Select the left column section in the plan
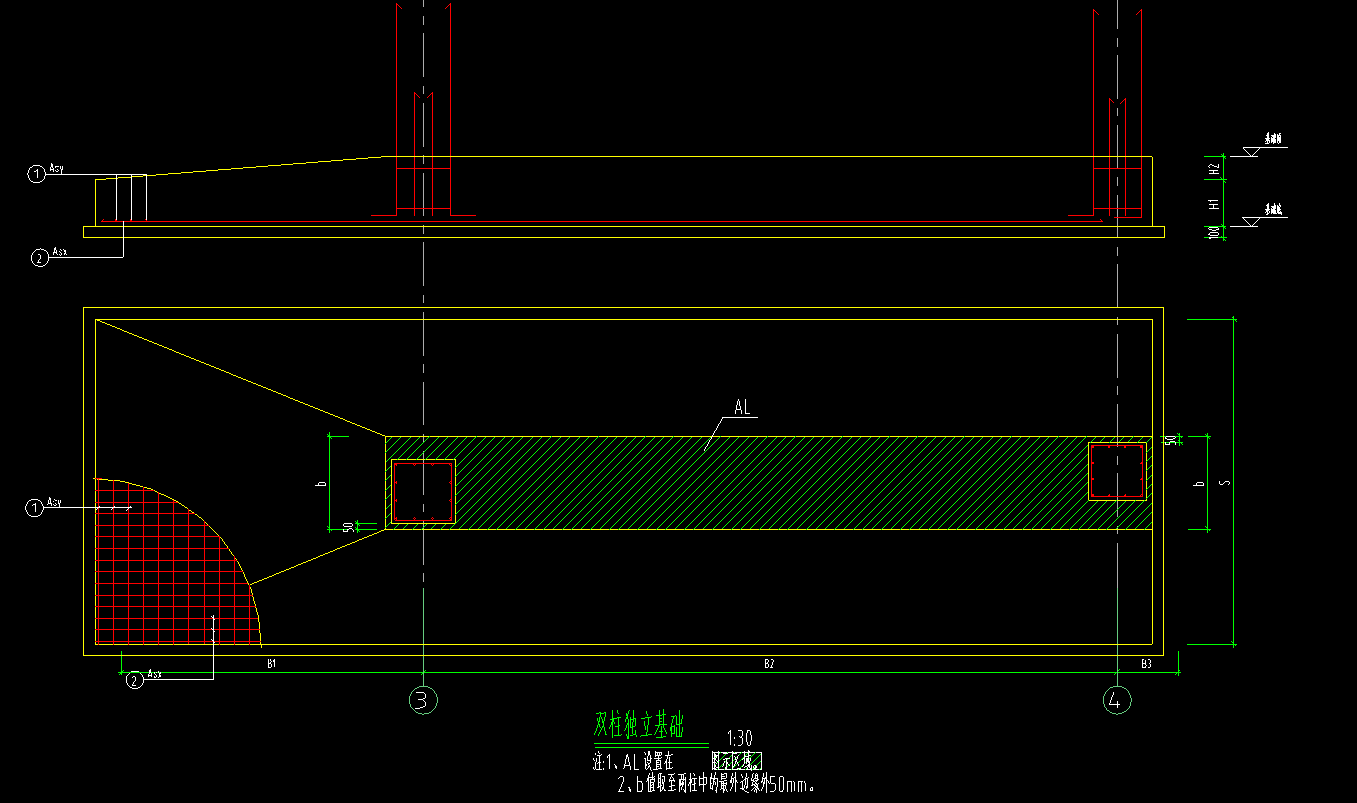This screenshot has width=1357, height=803. (x=422, y=491)
